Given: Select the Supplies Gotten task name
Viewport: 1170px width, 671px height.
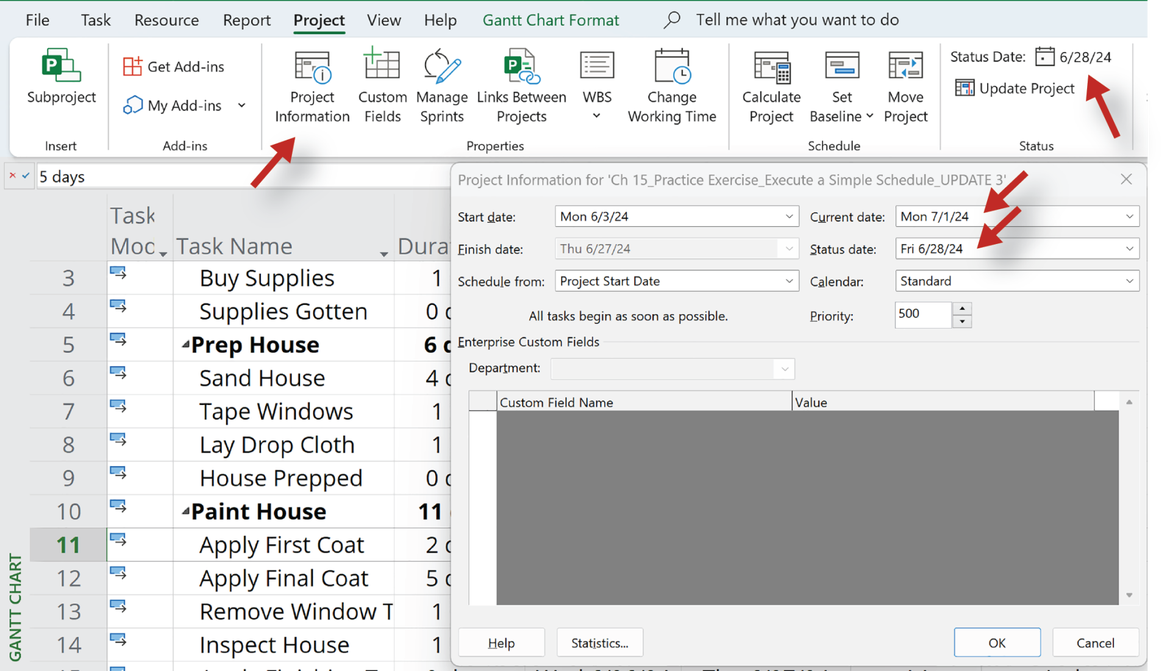Looking at the screenshot, I should click(x=284, y=311).
